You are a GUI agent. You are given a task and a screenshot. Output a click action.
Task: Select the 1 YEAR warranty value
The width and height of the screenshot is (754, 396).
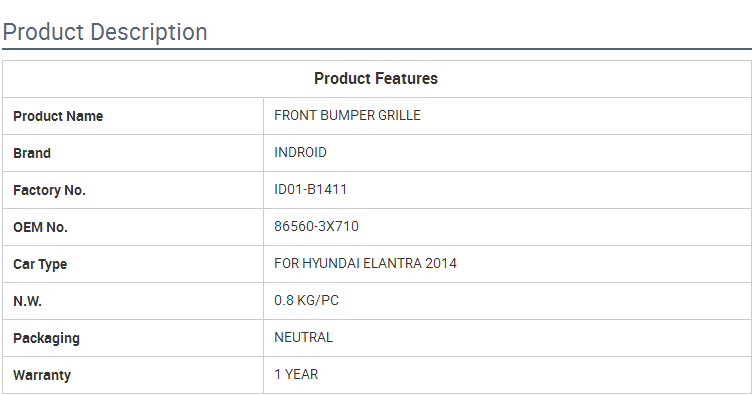click(296, 374)
